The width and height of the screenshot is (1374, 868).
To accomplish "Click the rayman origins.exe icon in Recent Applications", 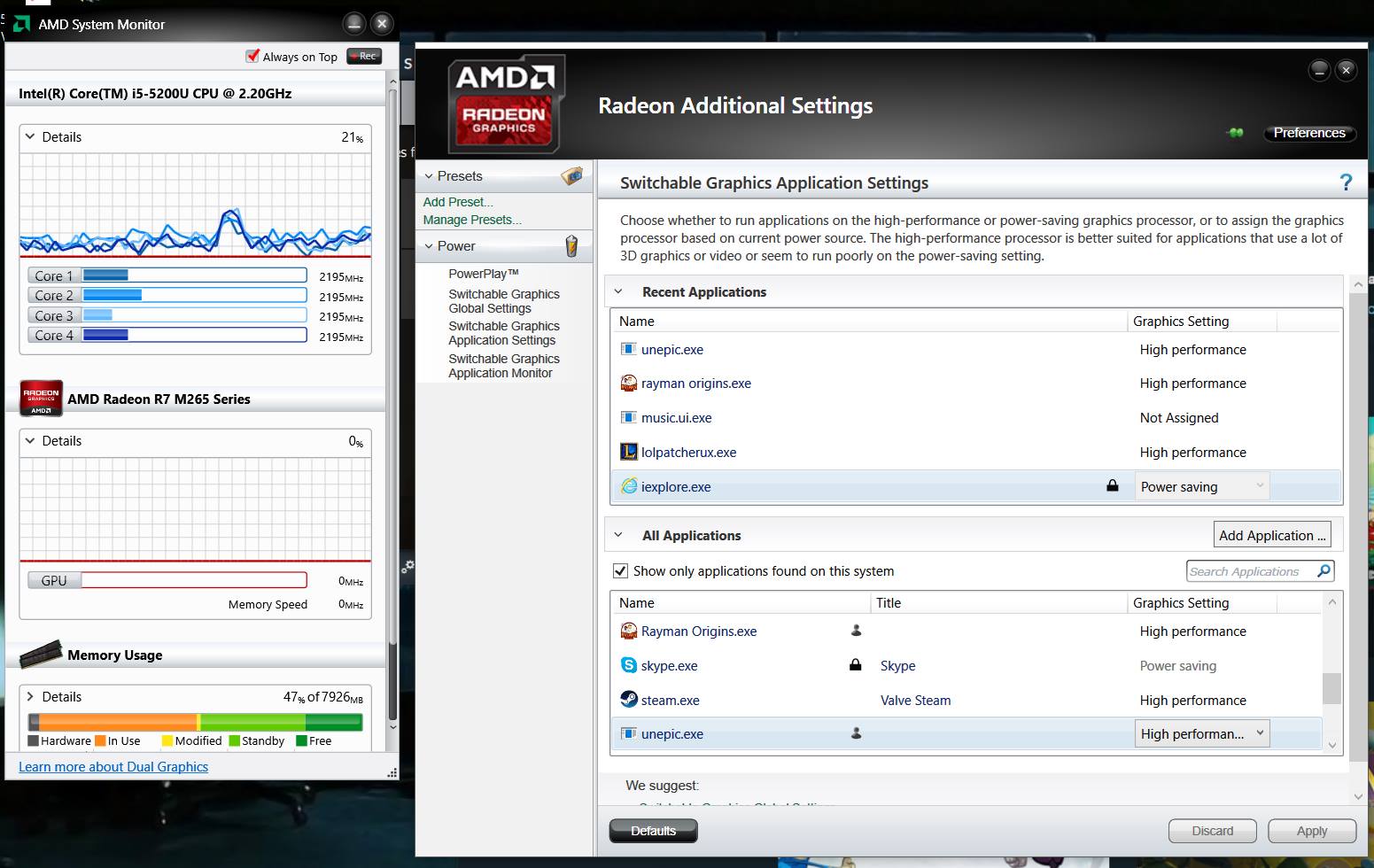I will (x=629, y=383).
